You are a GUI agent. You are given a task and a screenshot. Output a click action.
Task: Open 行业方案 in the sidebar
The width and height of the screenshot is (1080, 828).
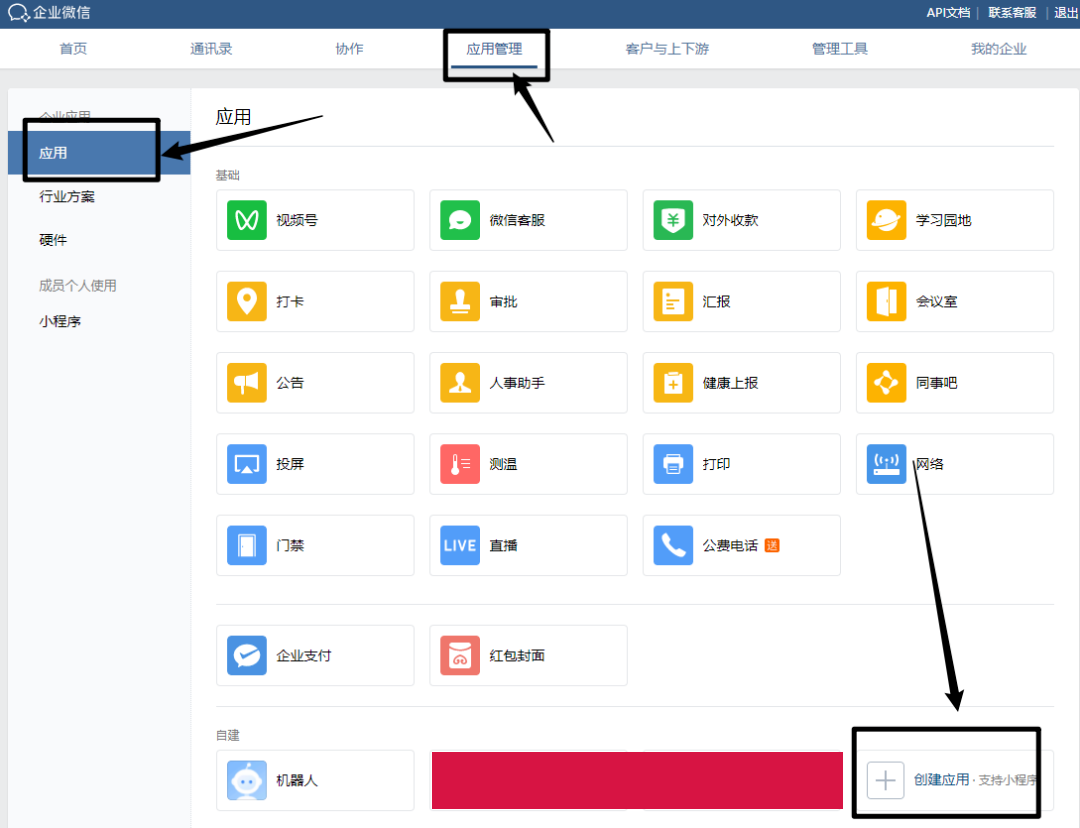tap(67, 196)
